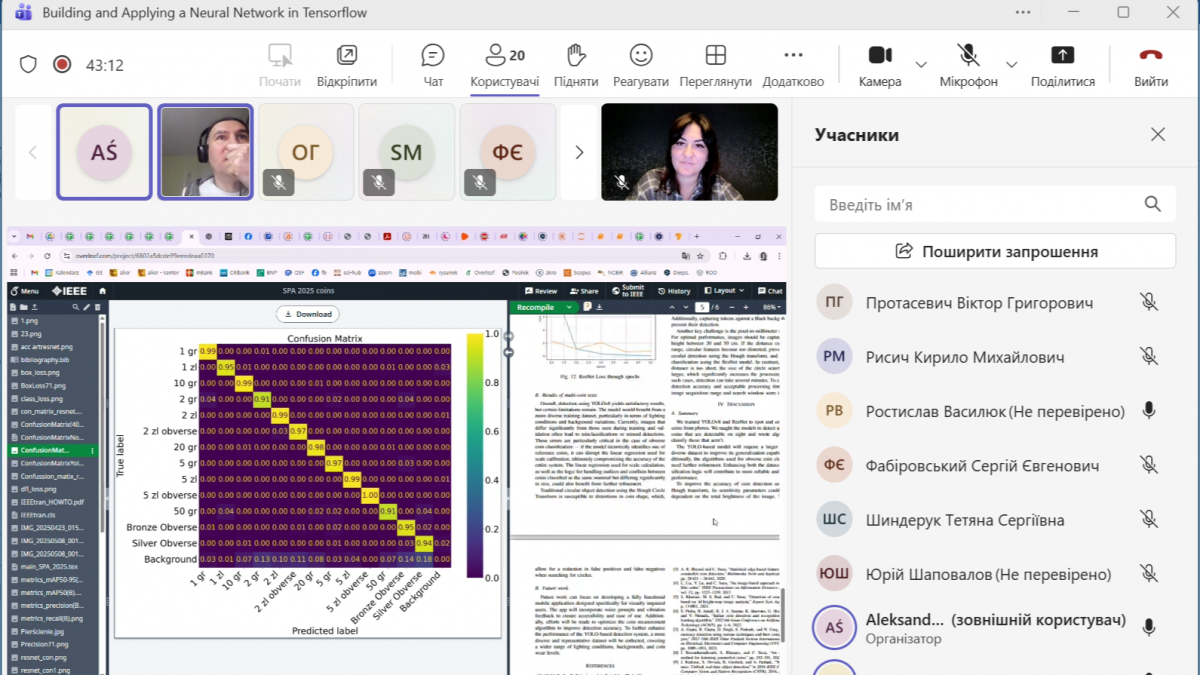This screenshot has height=675, width=1200.
Task: Click the Pop out (Відкріпити) icon
Action: point(347,64)
